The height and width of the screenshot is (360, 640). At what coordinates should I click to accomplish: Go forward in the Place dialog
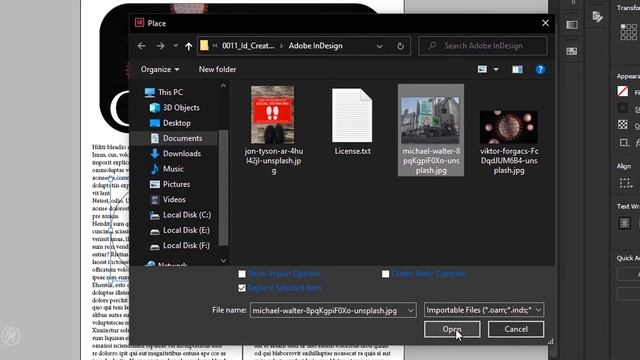pos(160,46)
